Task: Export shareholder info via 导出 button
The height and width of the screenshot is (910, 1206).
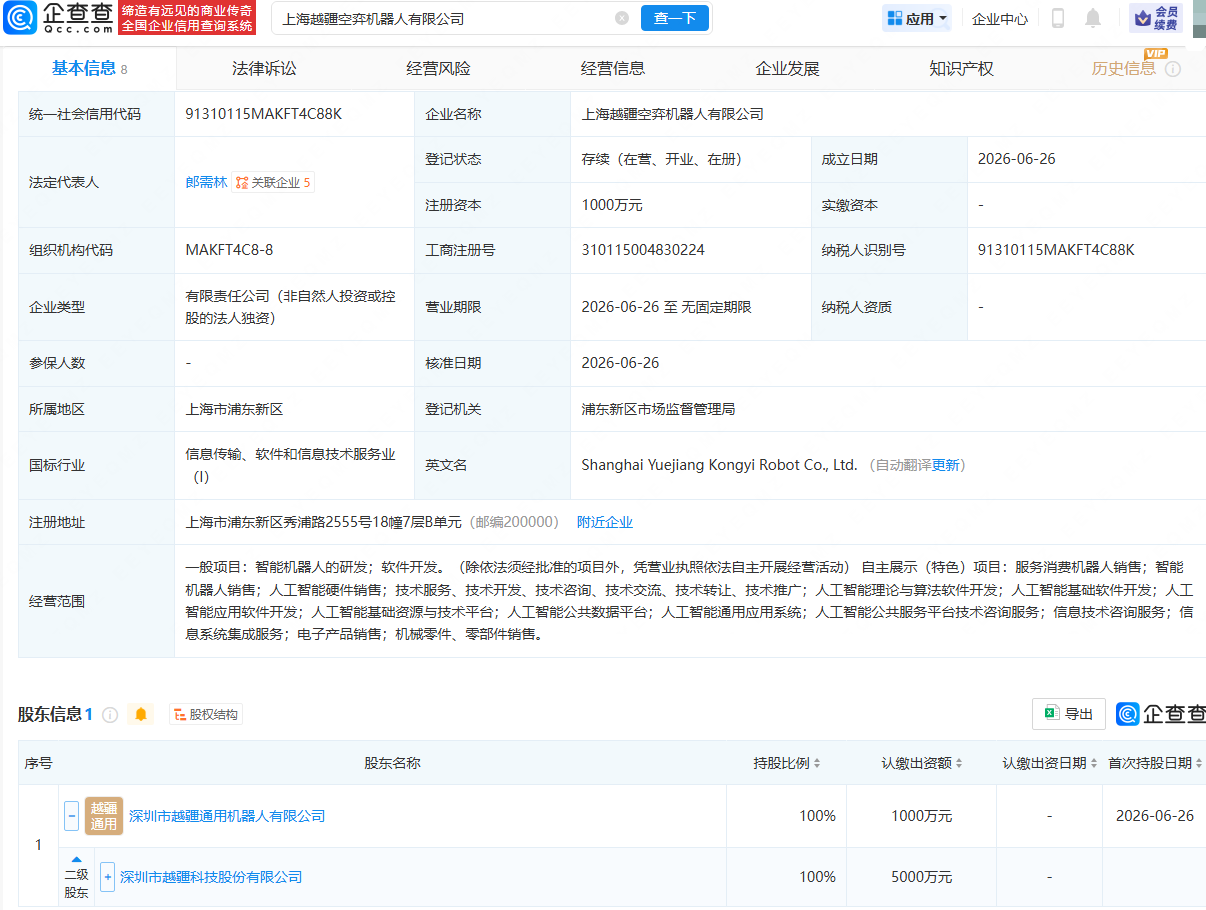Action: point(1068,713)
